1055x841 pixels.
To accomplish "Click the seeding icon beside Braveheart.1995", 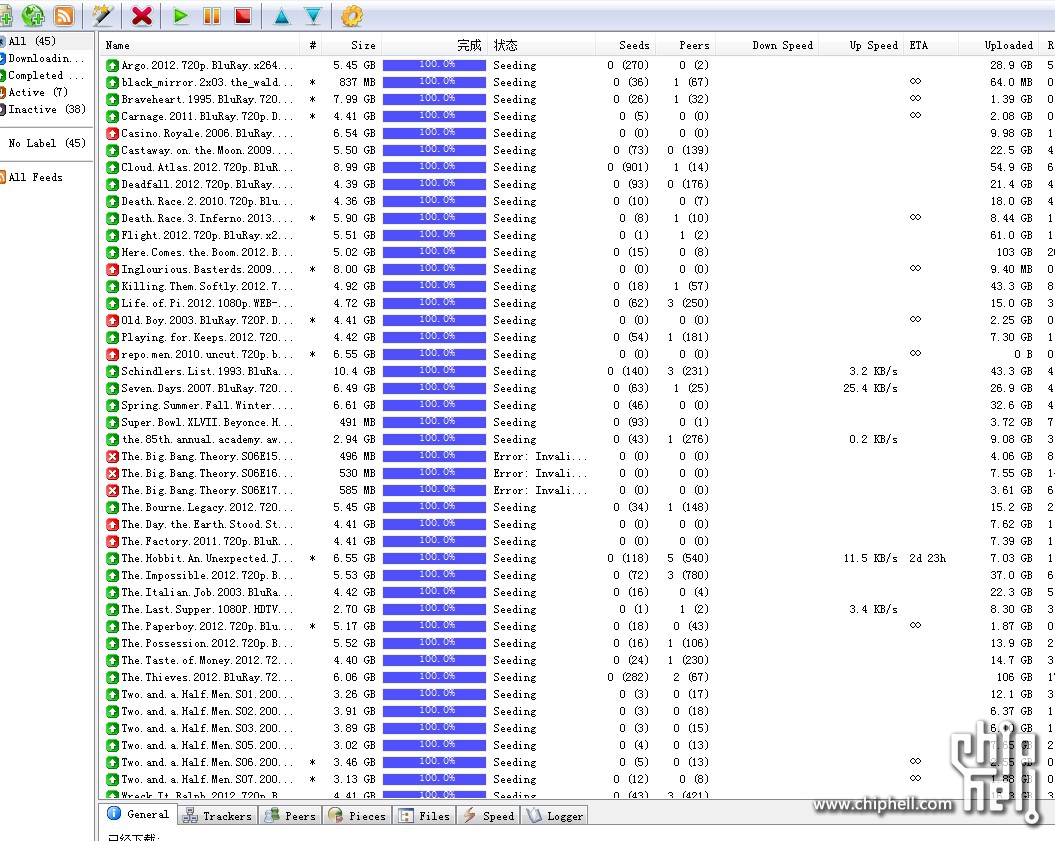I will point(112,100).
